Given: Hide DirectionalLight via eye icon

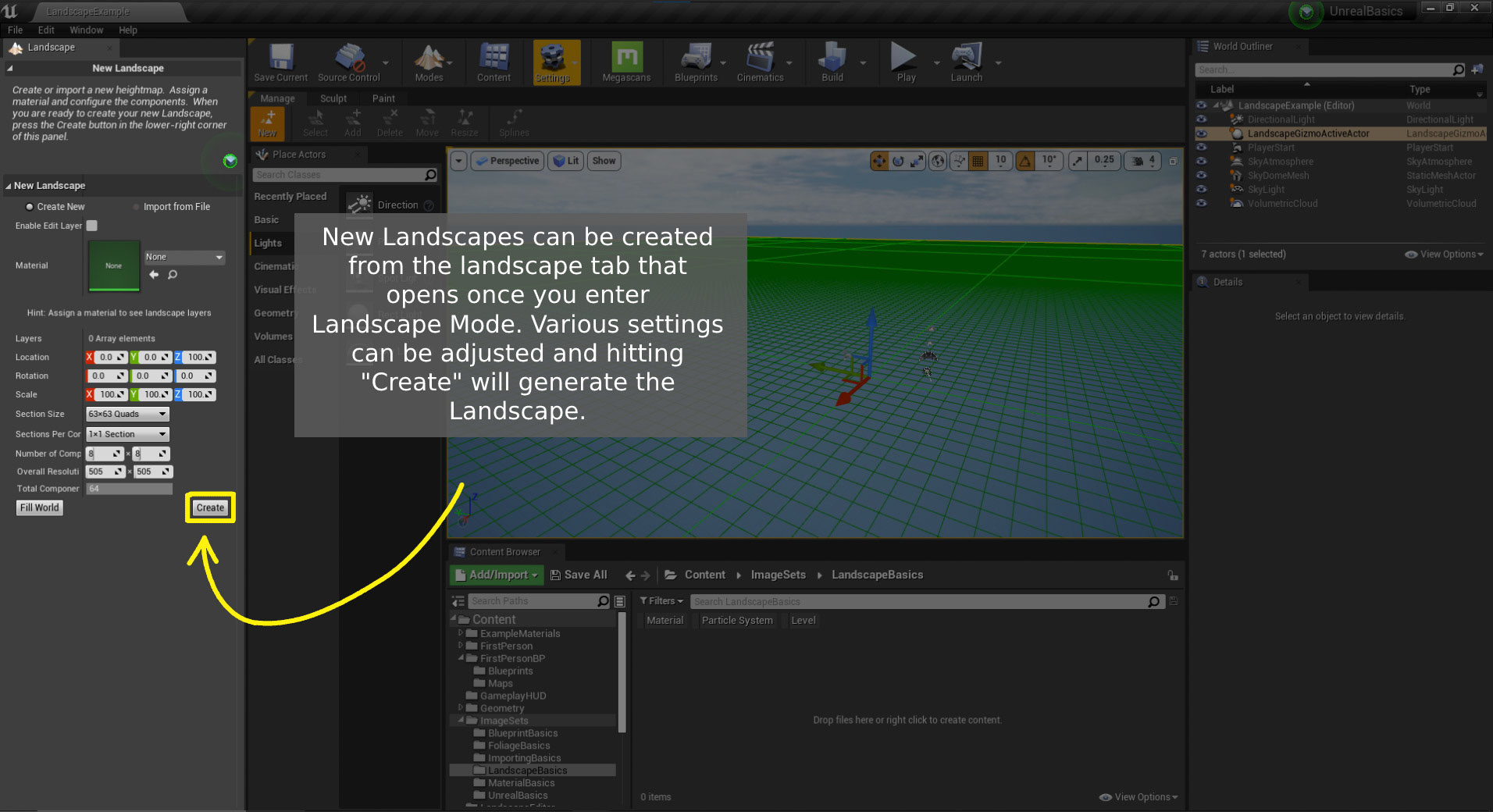Looking at the screenshot, I should (x=1202, y=119).
